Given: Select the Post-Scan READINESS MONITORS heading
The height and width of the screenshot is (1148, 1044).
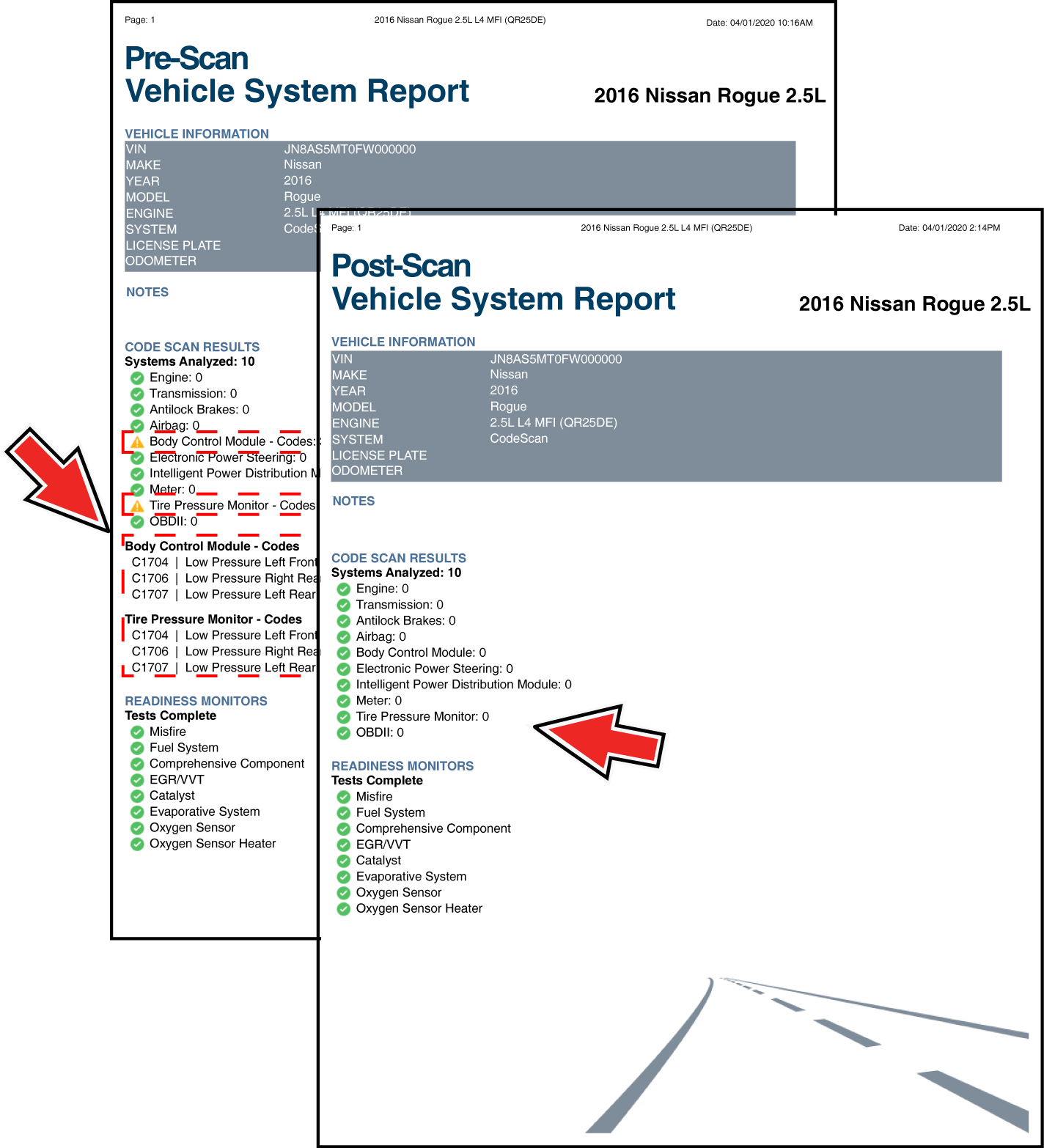Looking at the screenshot, I should pos(402,766).
